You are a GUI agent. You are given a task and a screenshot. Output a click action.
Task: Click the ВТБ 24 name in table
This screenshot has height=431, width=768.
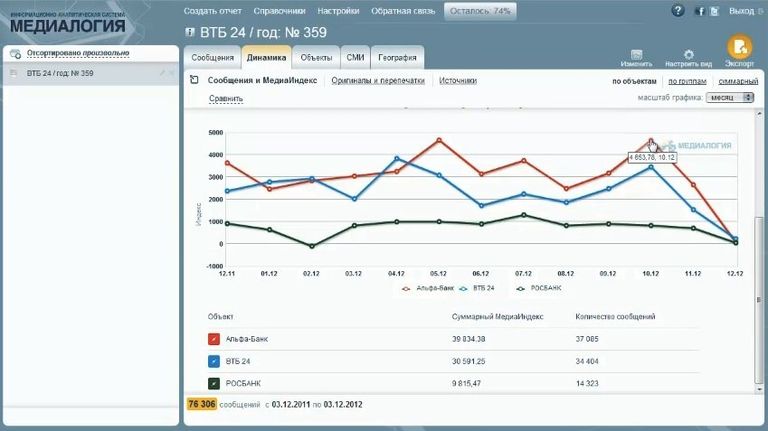238,361
